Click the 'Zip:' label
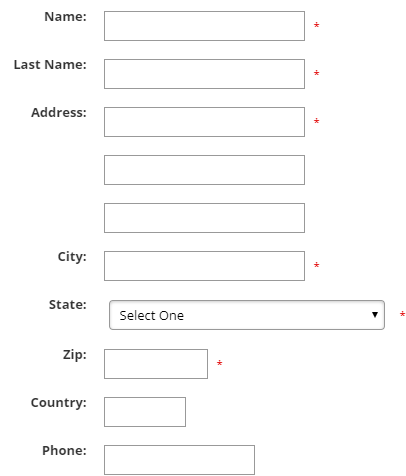This screenshot has height=476, width=406. click(75, 355)
